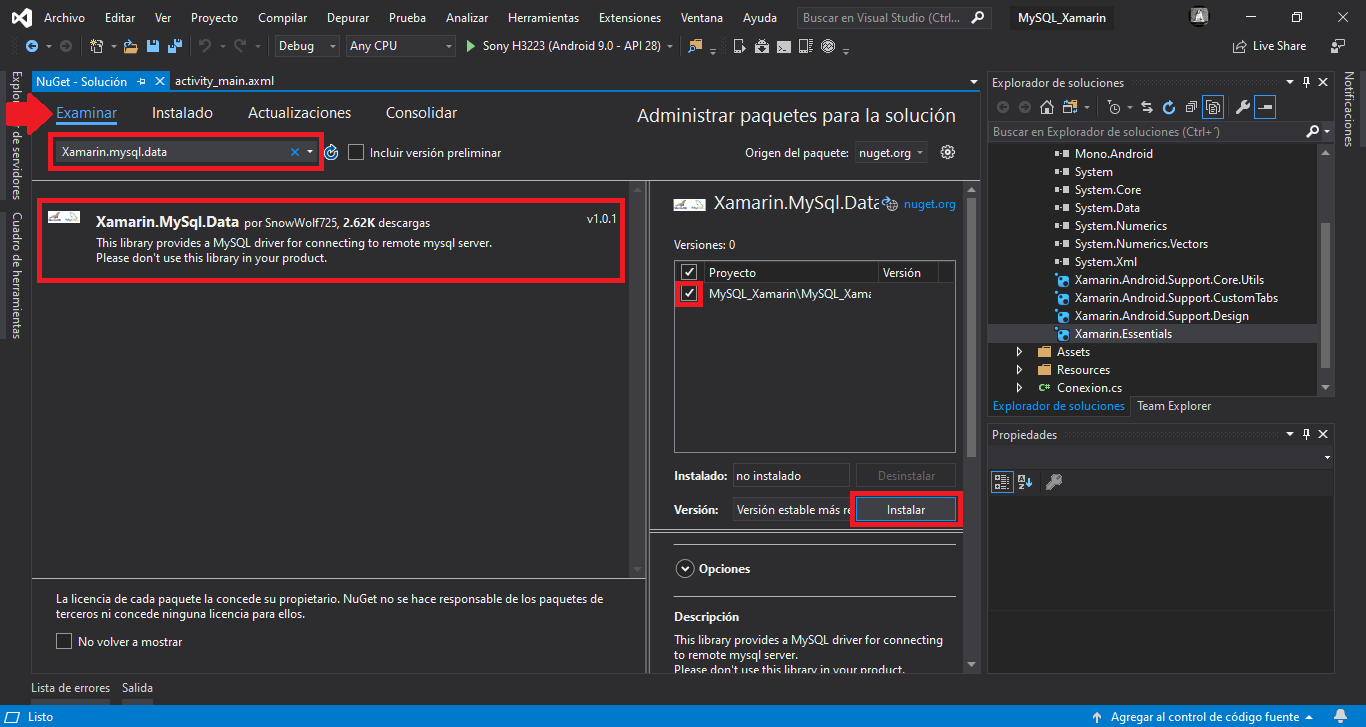This screenshot has height=727, width=1366.
Task: Open the Android SDK Manager icon
Action: point(762,46)
